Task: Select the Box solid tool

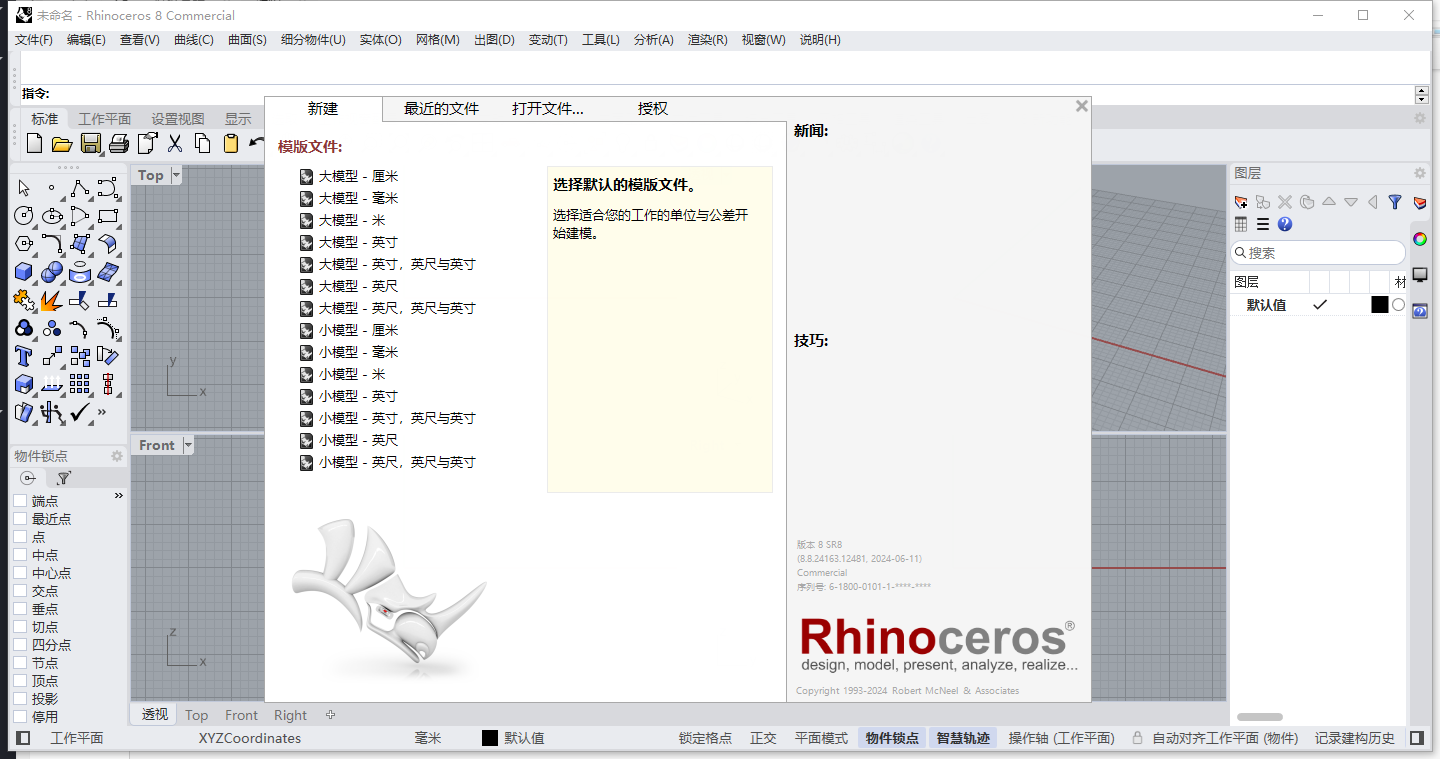Action: (24, 271)
